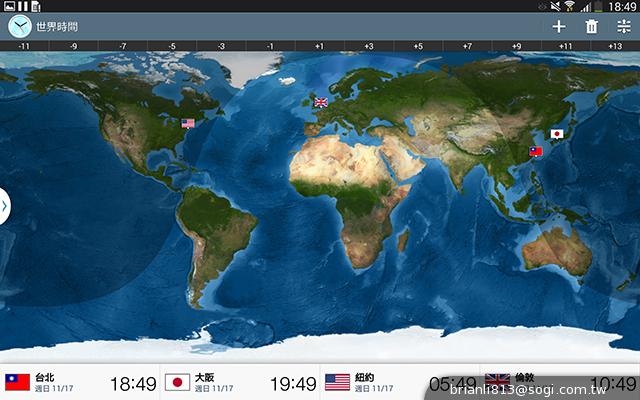Image resolution: width=640 pixels, height=400 pixels.
Task: Expand the left edge side panel handle
Action: click(5, 206)
